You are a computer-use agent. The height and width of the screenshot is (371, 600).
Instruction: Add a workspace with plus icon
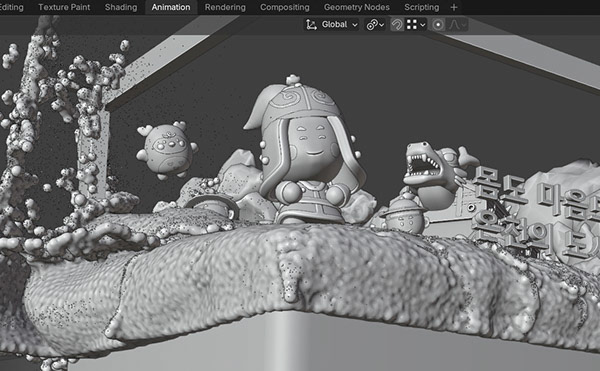(454, 7)
